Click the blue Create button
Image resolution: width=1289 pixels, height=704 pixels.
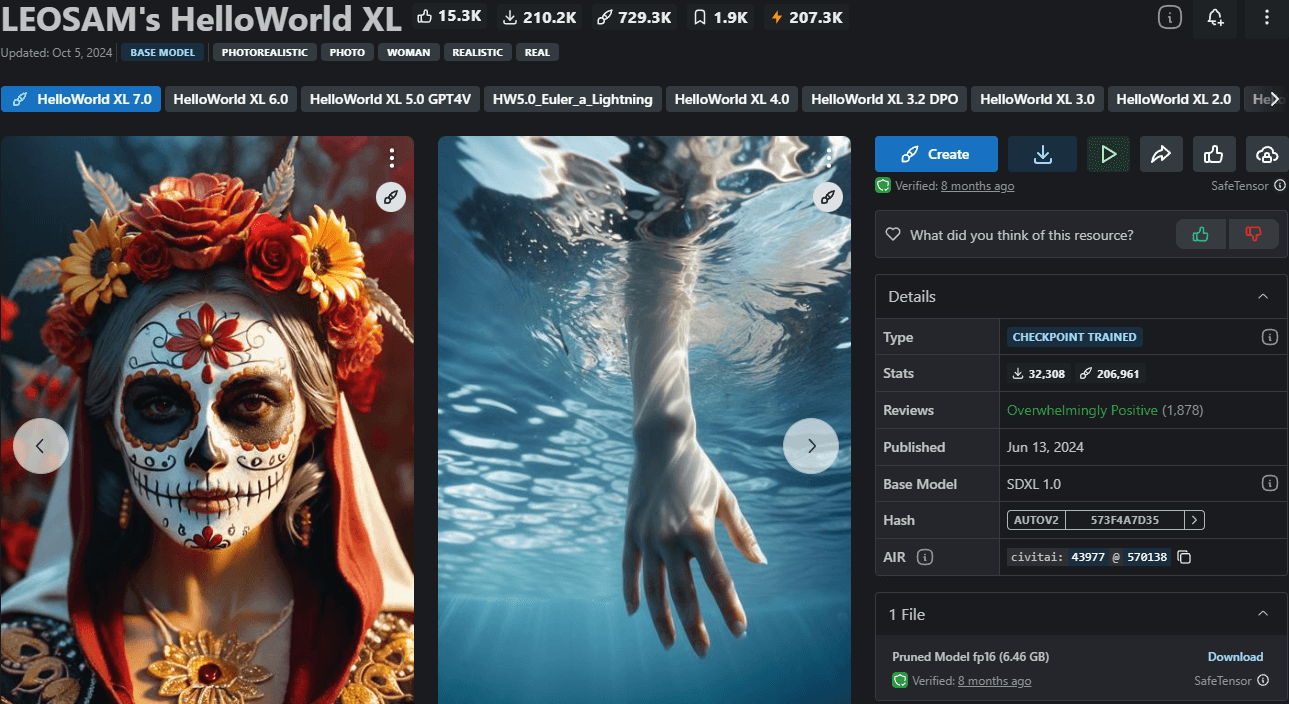936,154
